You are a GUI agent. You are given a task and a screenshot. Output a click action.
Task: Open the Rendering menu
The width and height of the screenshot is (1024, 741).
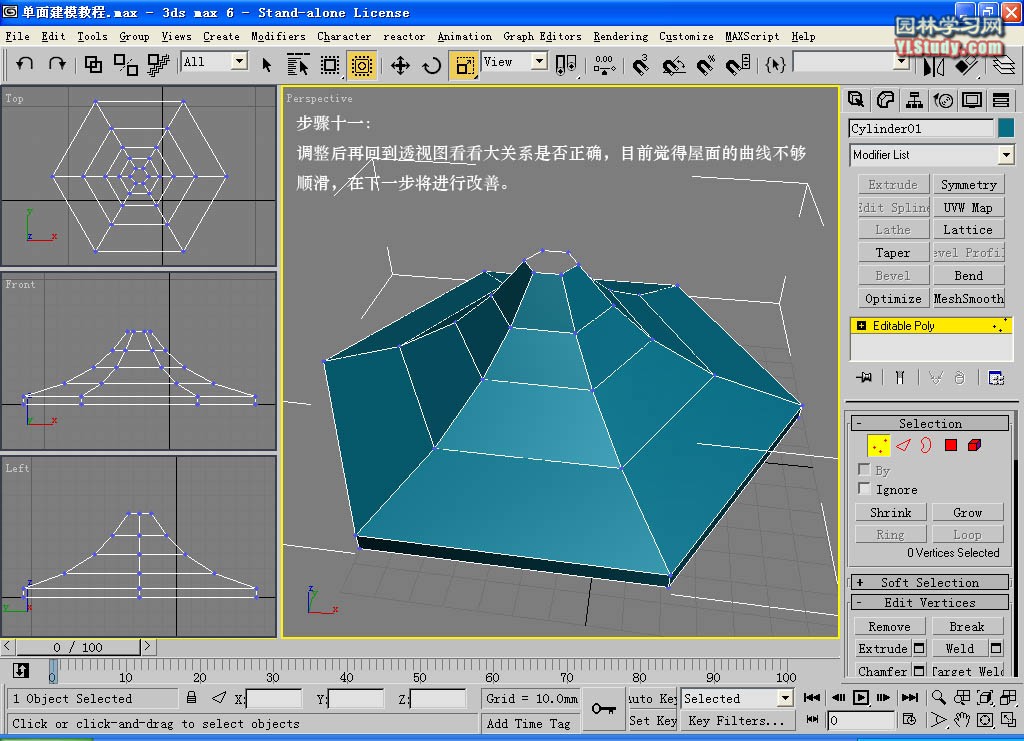620,37
